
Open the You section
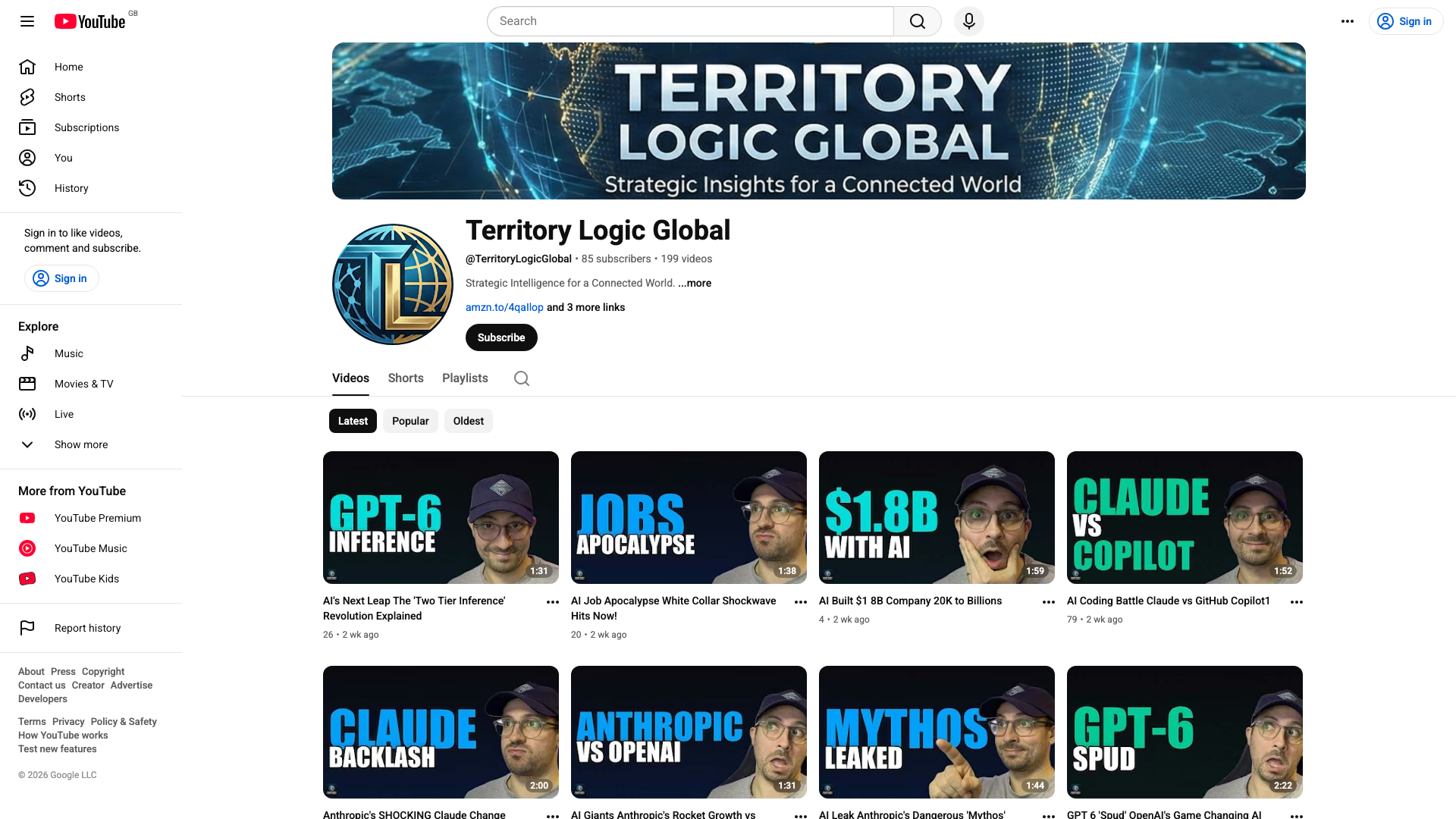(x=91, y=158)
